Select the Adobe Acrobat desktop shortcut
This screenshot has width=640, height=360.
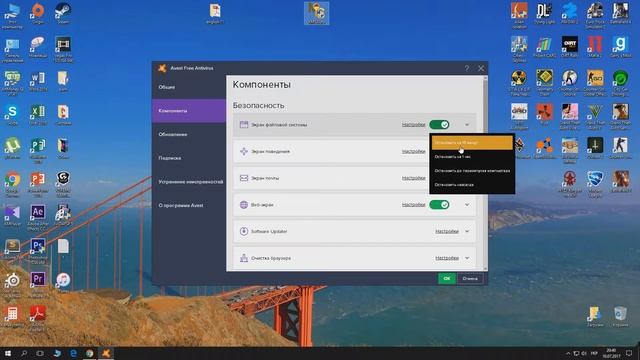(x=38, y=318)
